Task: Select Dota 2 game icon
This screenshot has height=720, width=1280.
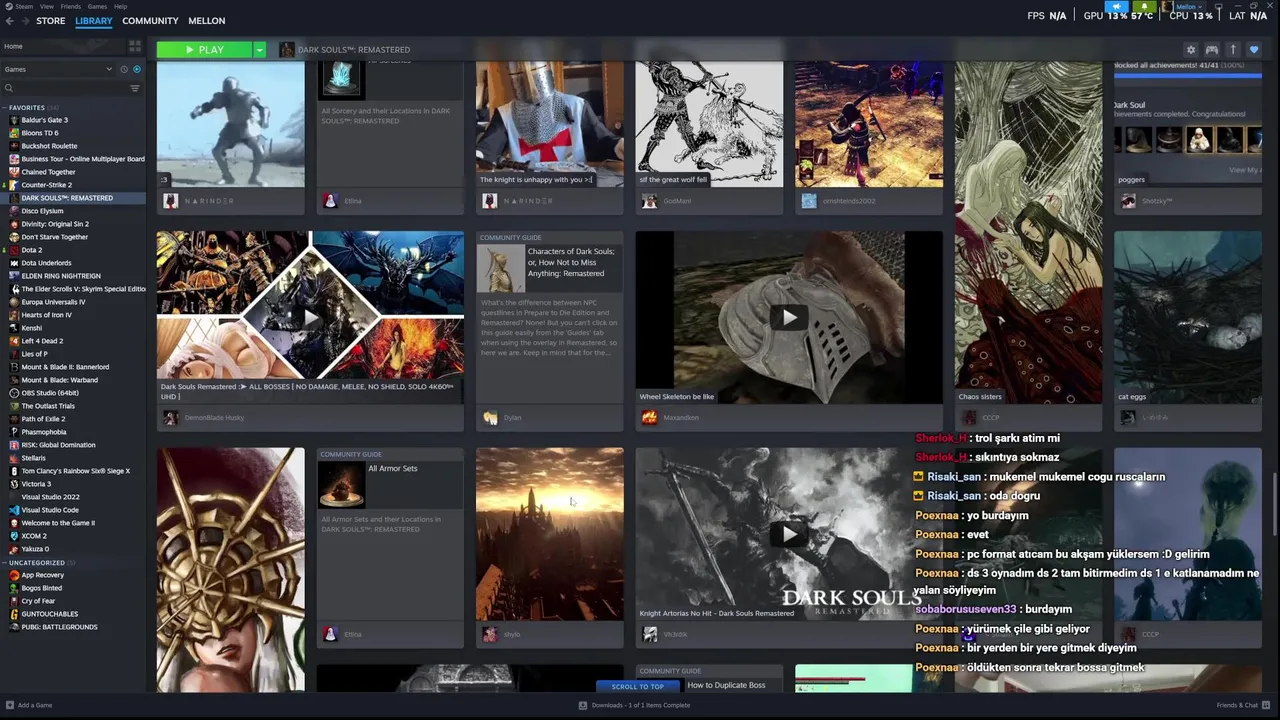Action: [13, 250]
